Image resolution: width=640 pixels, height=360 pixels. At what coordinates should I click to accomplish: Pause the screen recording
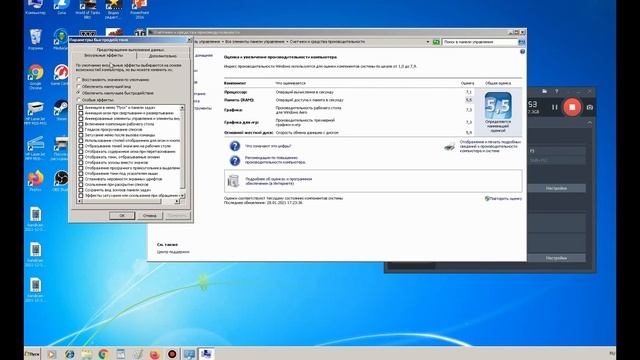point(554,107)
